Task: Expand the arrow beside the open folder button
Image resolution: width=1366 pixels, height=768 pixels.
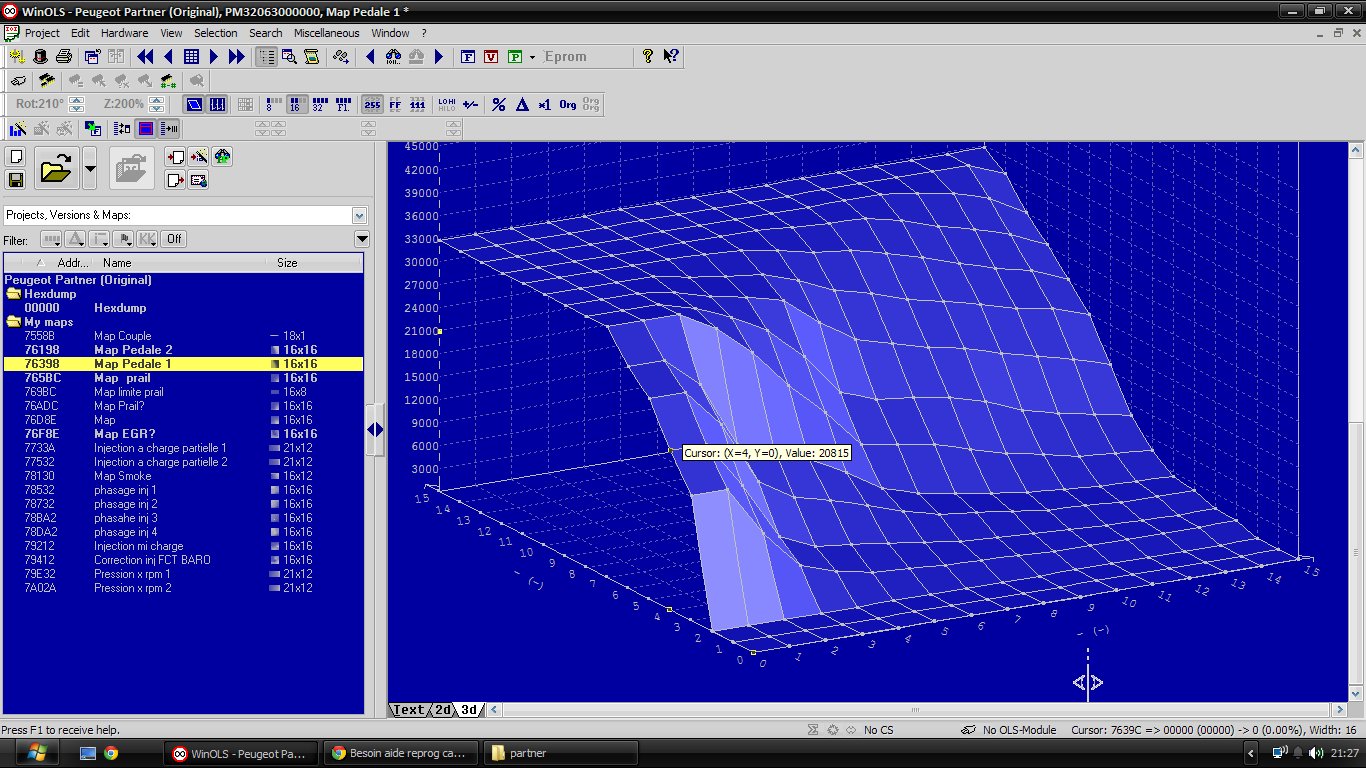Action: coord(90,169)
